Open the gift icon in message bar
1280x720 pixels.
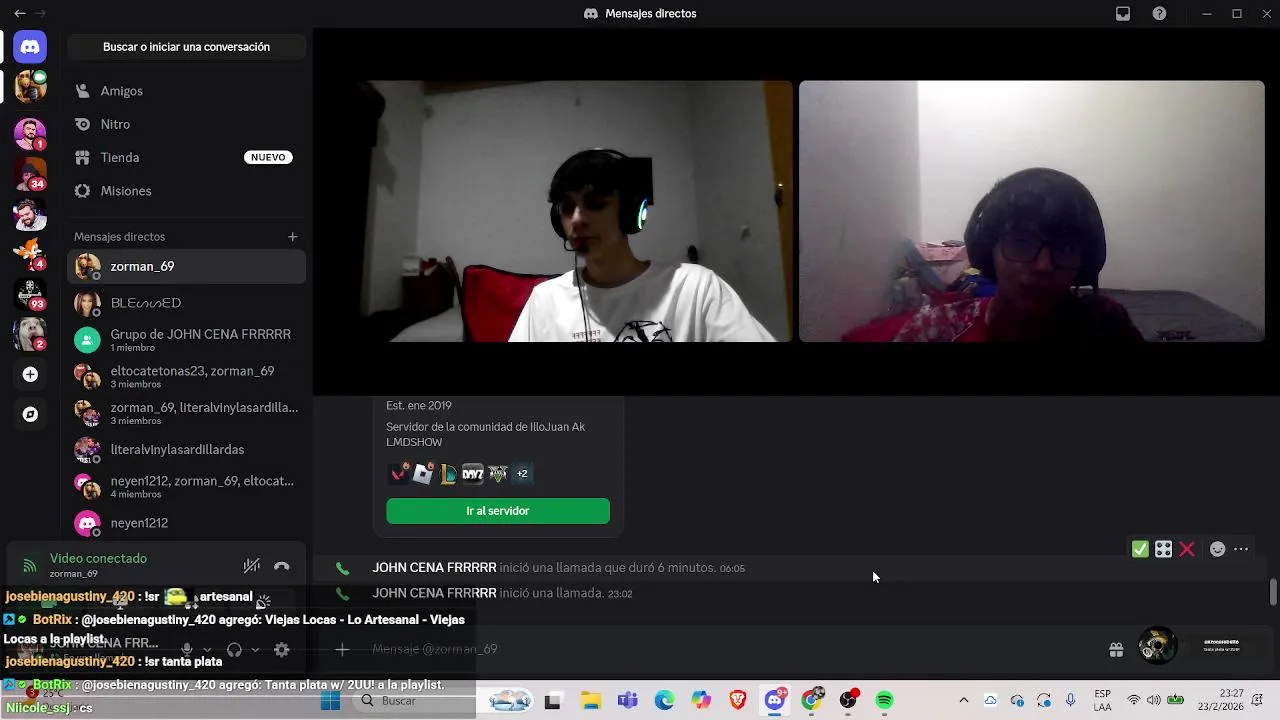click(x=1116, y=650)
